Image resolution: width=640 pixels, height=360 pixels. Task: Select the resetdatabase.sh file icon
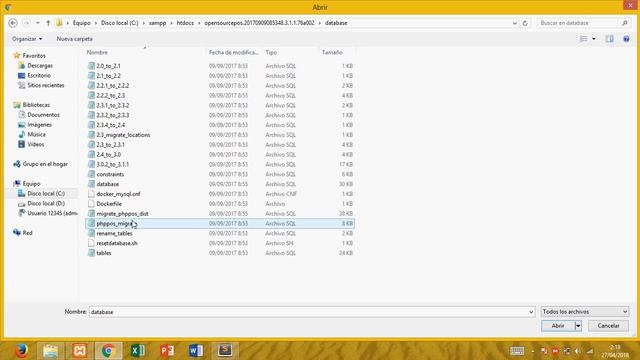point(91,243)
